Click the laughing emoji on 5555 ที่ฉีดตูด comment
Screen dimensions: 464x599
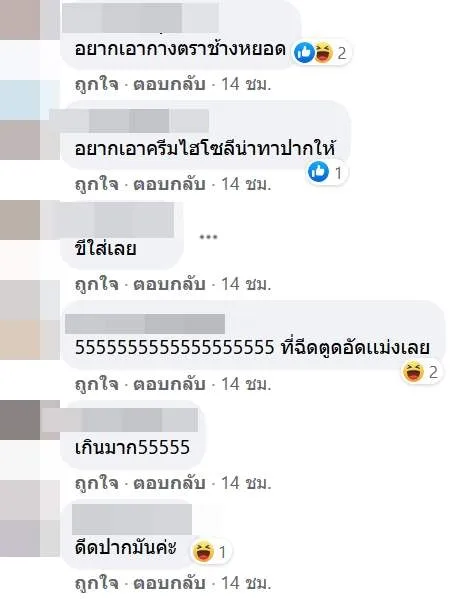click(414, 372)
